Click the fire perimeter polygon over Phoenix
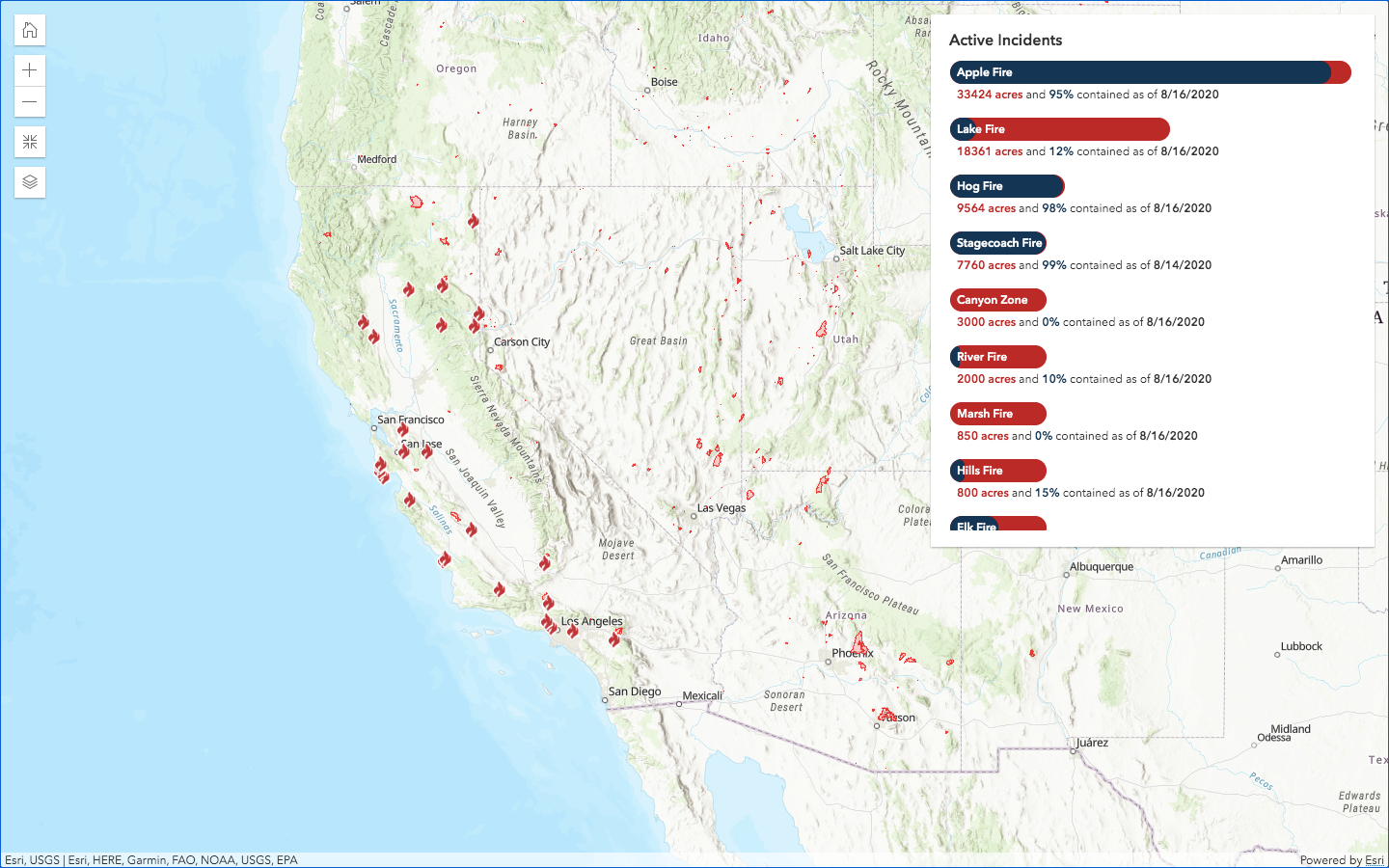 tap(858, 642)
